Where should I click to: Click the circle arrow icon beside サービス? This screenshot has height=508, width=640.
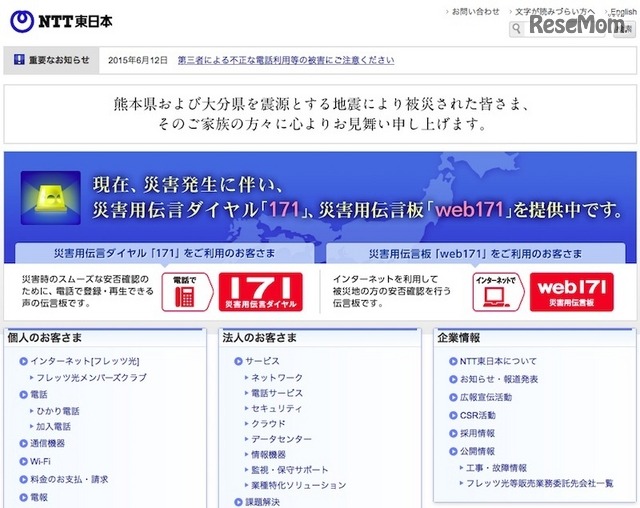(x=238, y=361)
